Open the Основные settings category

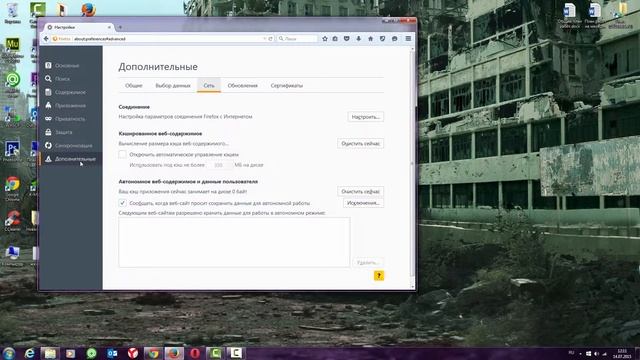71,65
